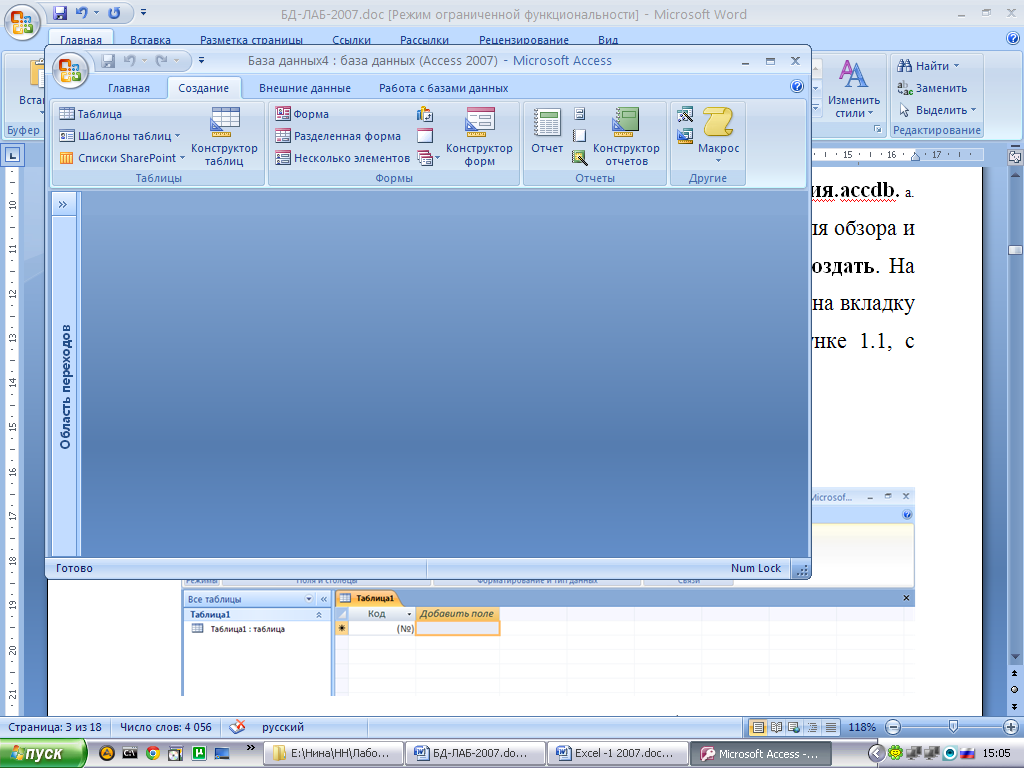Open Excel -1 2007.doc taskbar item
This screenshot has width=1024, height=768.
pyautogui.click(x=617, y=754)
